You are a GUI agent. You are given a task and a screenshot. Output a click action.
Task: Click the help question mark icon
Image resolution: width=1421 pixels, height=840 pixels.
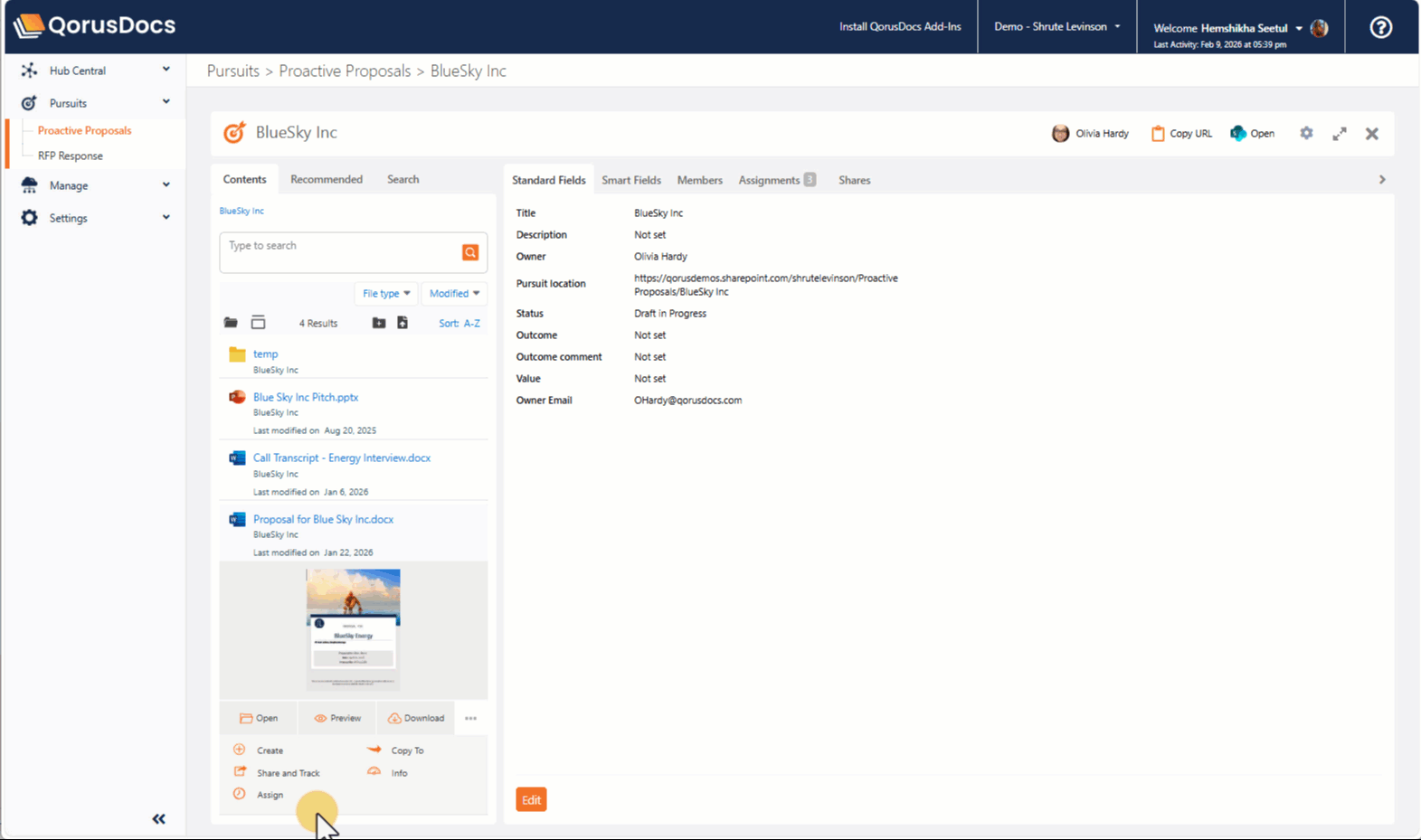[1380, 27]
